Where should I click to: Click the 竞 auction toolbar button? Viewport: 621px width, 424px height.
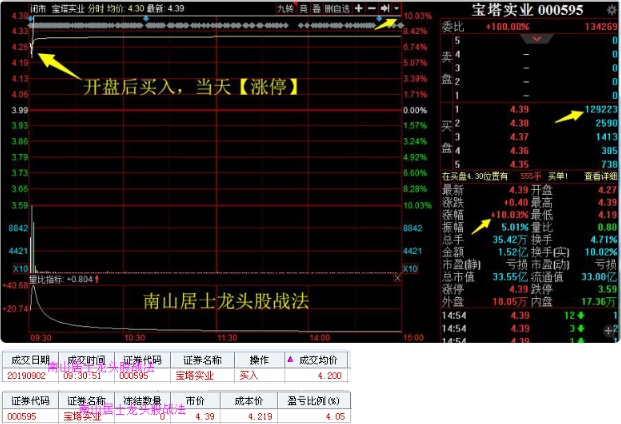coord(303,8)
